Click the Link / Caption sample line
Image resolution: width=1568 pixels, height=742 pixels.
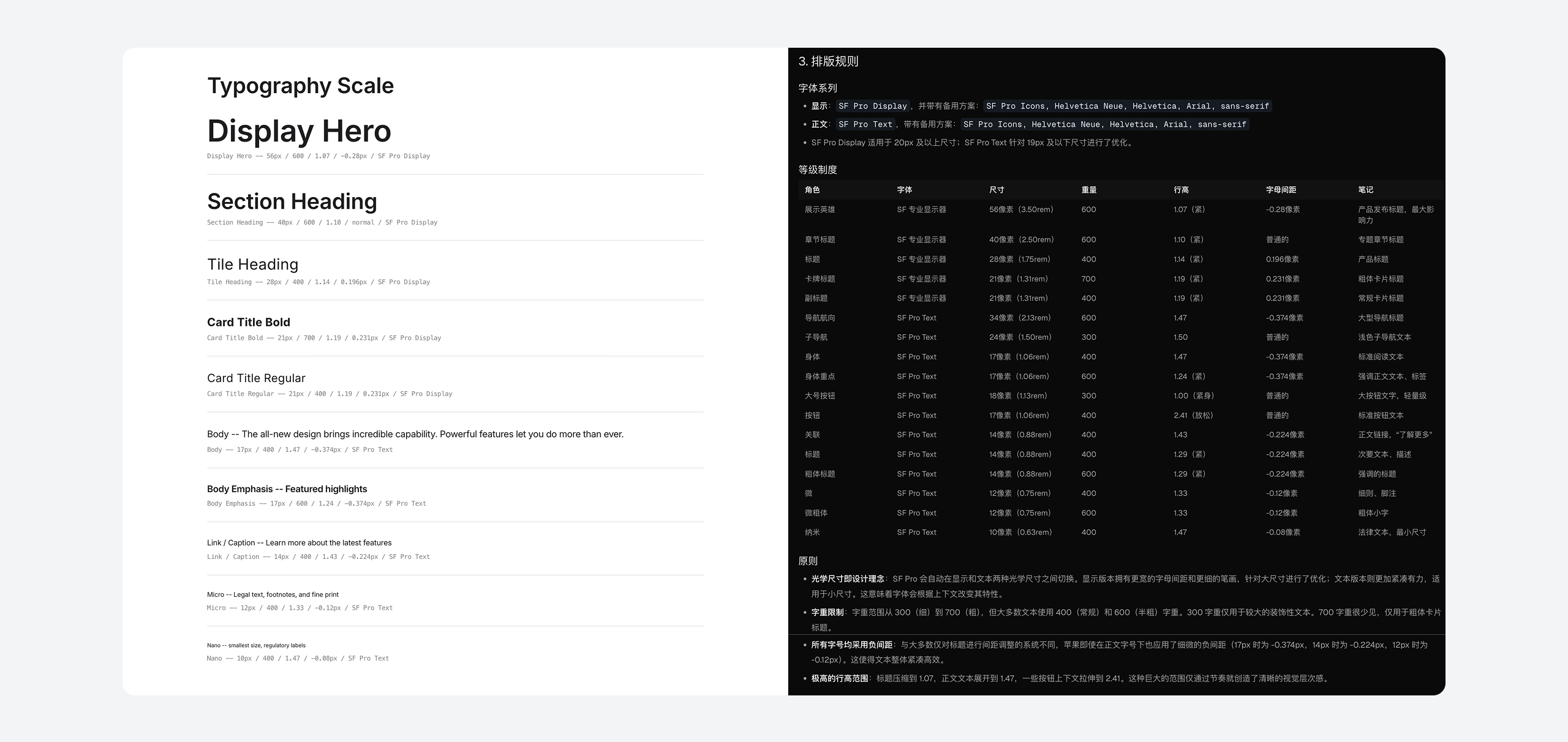pos(299,543)
